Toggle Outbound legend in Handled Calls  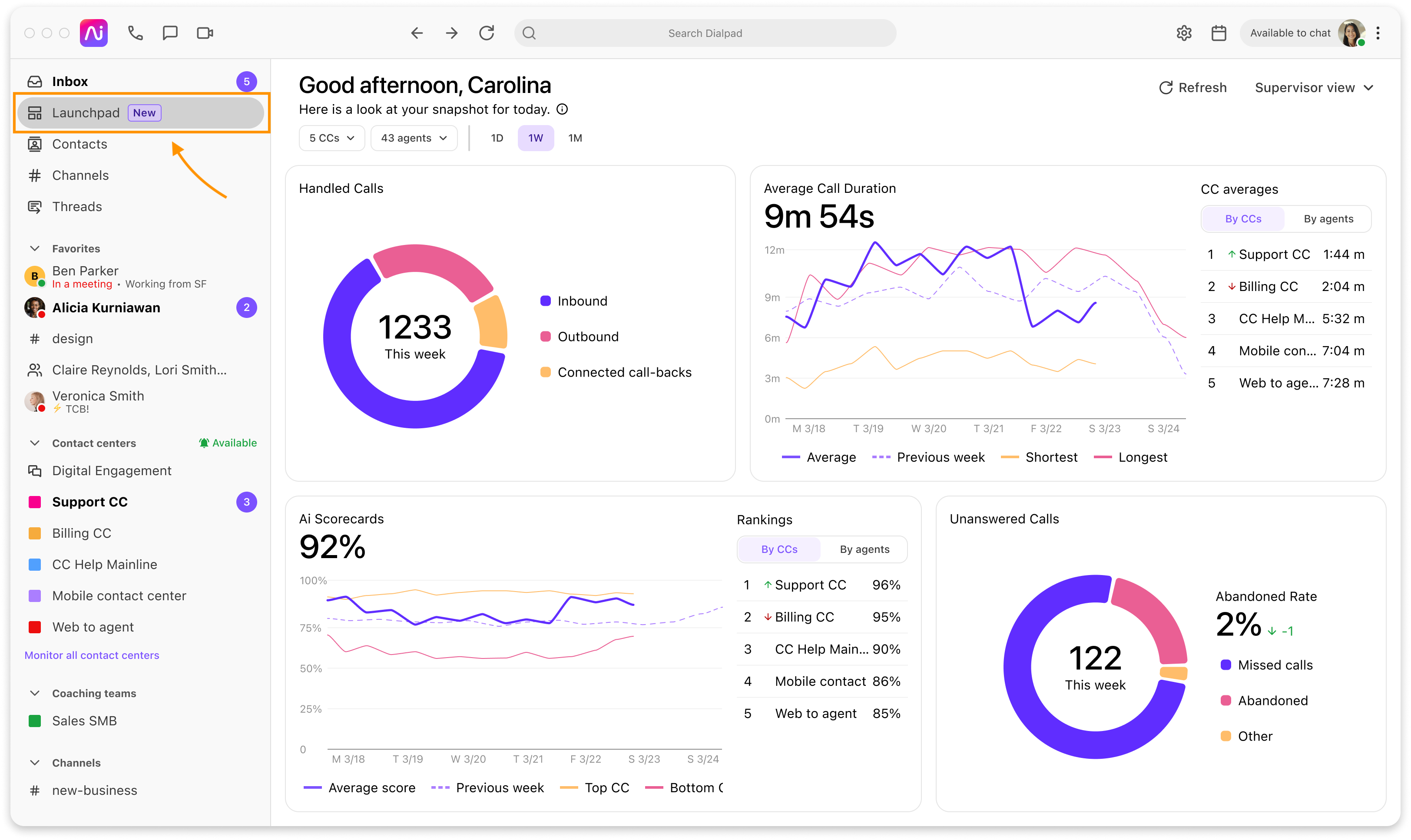(x=580, y=337)
